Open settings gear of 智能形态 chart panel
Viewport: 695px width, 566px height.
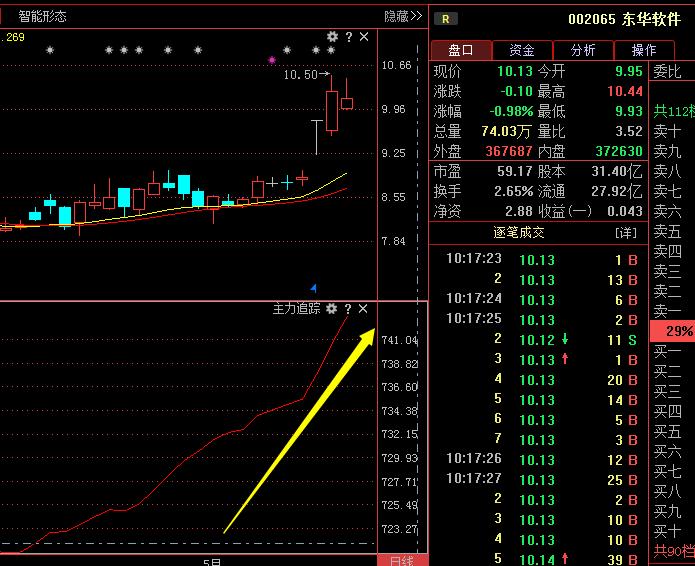point(332,36)
